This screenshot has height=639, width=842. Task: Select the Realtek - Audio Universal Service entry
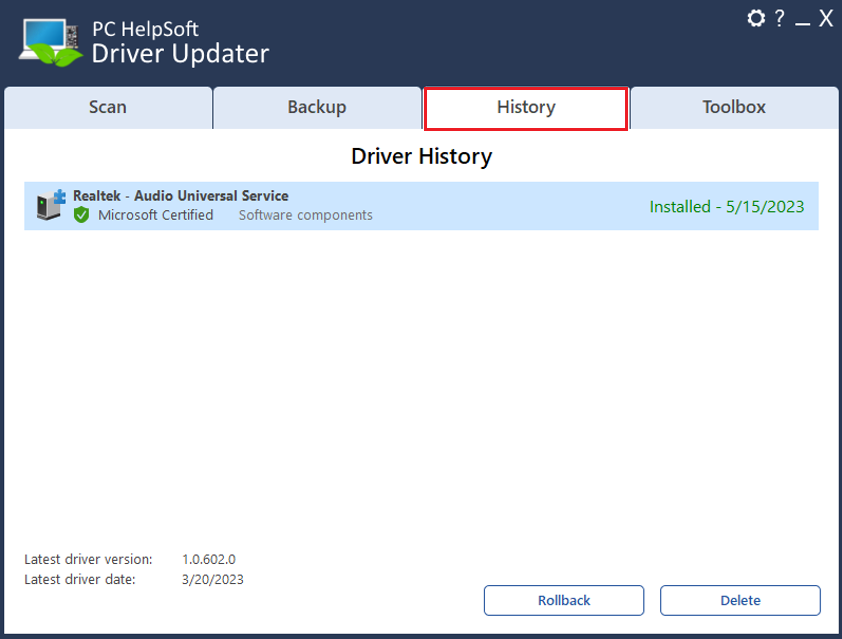pos(421,206)
